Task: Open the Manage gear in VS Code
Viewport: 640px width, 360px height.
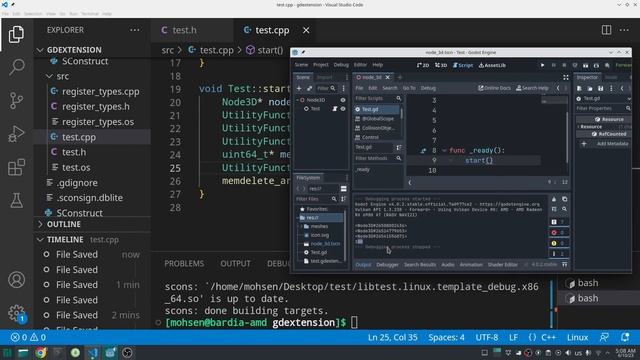Action: 16,313
